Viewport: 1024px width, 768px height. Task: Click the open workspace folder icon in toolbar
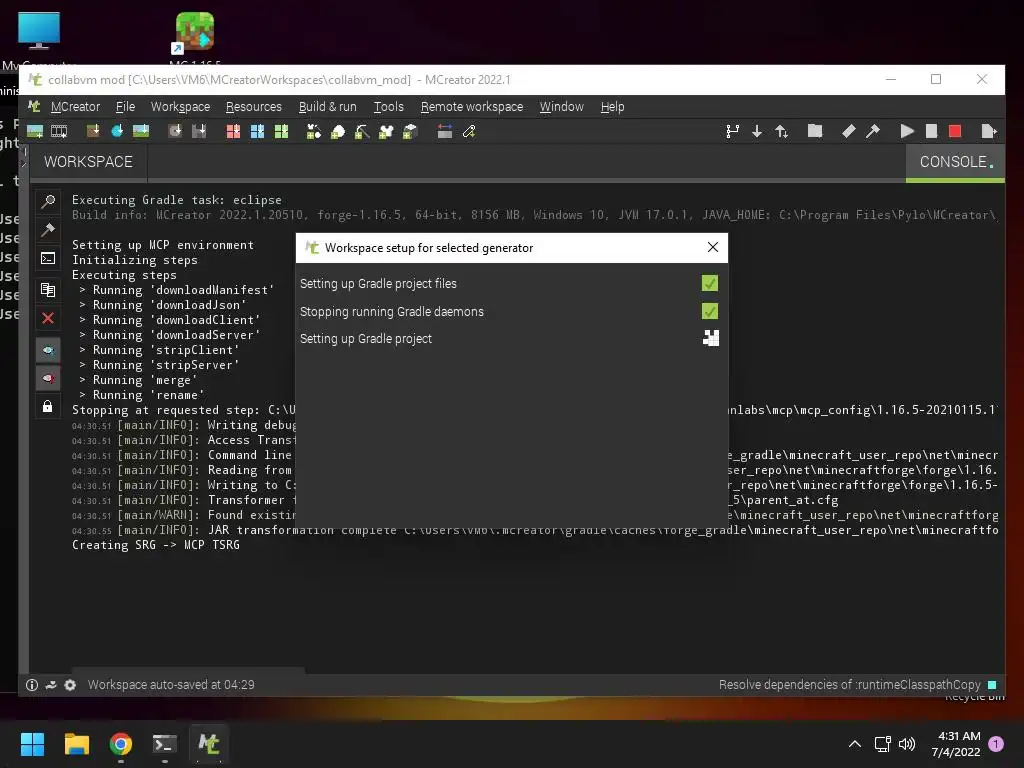click(x=815, y=131)
